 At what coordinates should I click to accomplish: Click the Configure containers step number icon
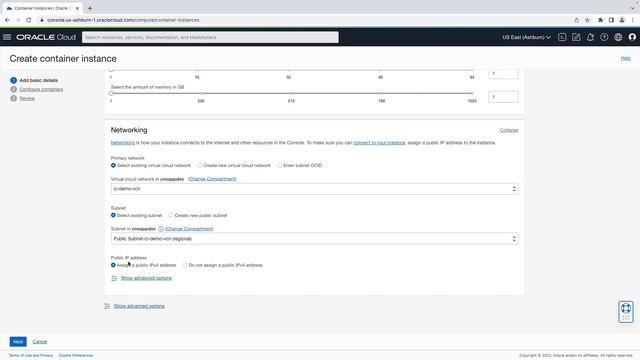pyautogui.click(x=13, y=89)
